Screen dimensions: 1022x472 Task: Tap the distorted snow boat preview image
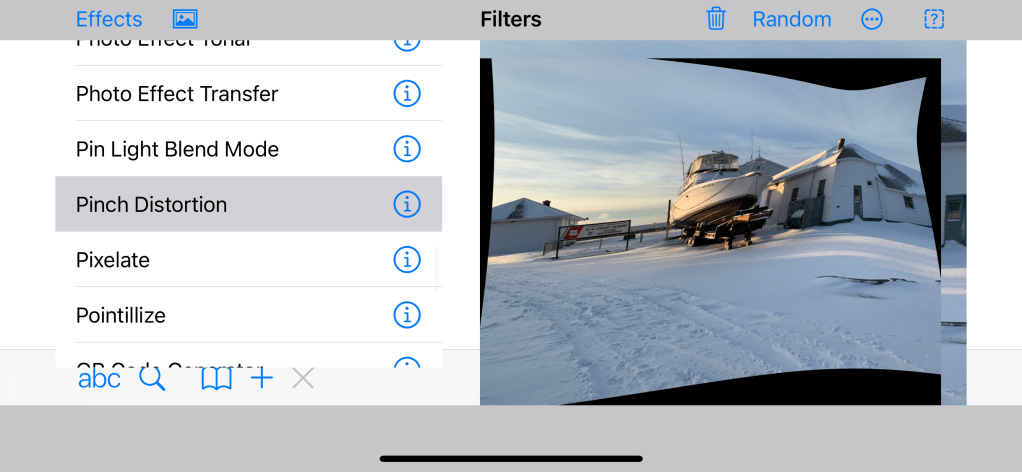(x=710, y=230)
